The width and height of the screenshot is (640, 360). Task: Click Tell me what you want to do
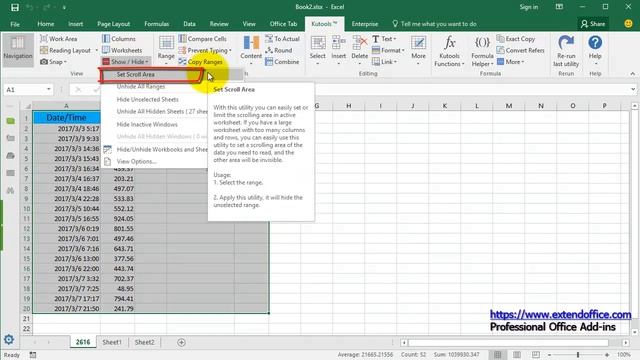434,24
